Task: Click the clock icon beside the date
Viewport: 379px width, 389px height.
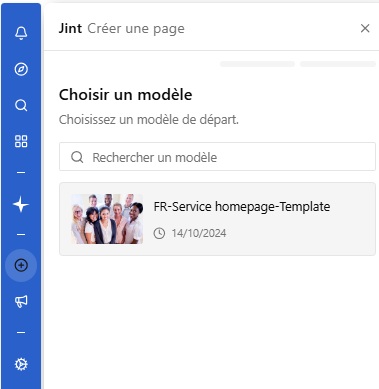Action: 159,233
